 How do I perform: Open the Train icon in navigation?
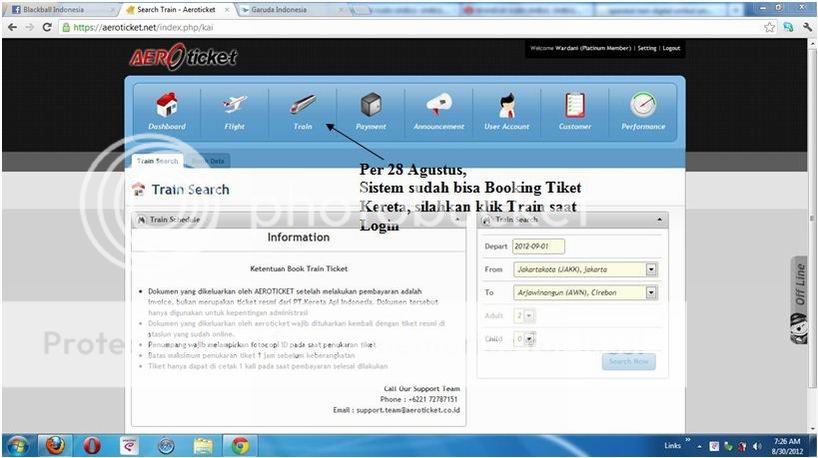pyautogui.click(x=303, y=105)
